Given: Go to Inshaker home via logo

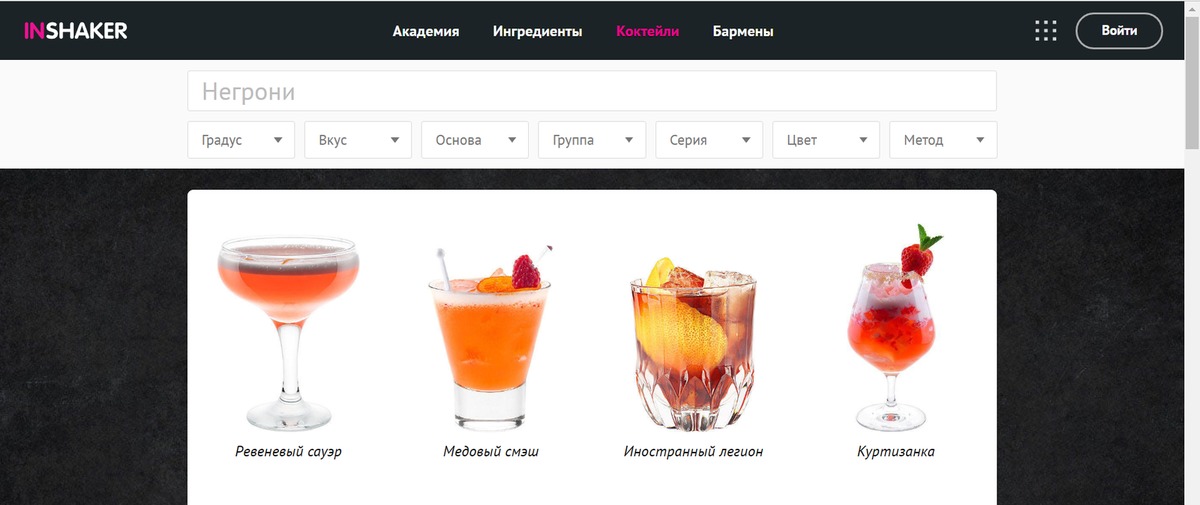Looking at the screenshot, I should [76, 31].
